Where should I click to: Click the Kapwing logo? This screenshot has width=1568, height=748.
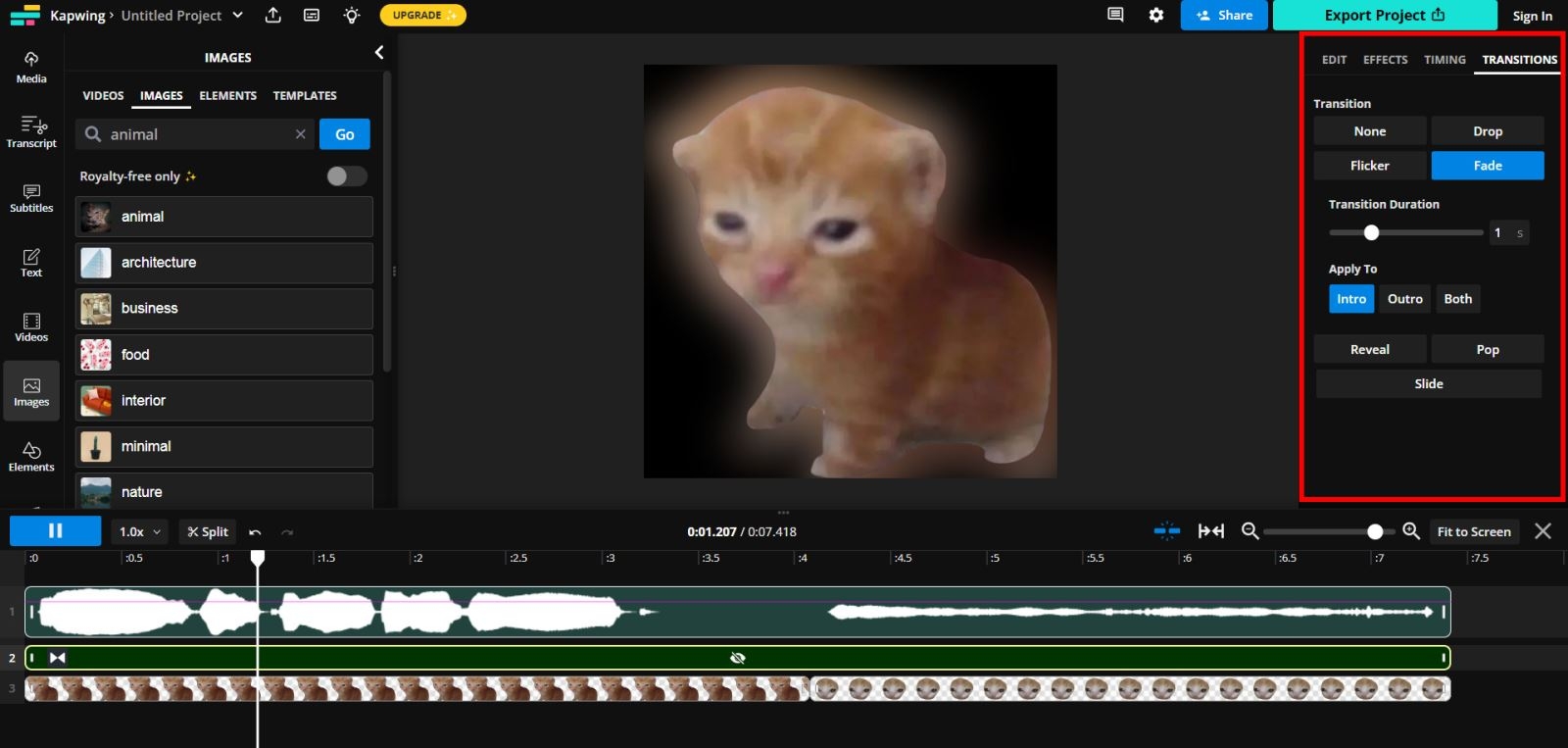tap(24, 15)
